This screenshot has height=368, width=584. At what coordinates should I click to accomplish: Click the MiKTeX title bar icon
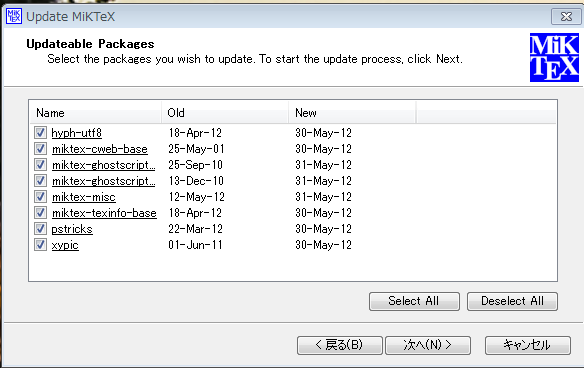[14, 16]
